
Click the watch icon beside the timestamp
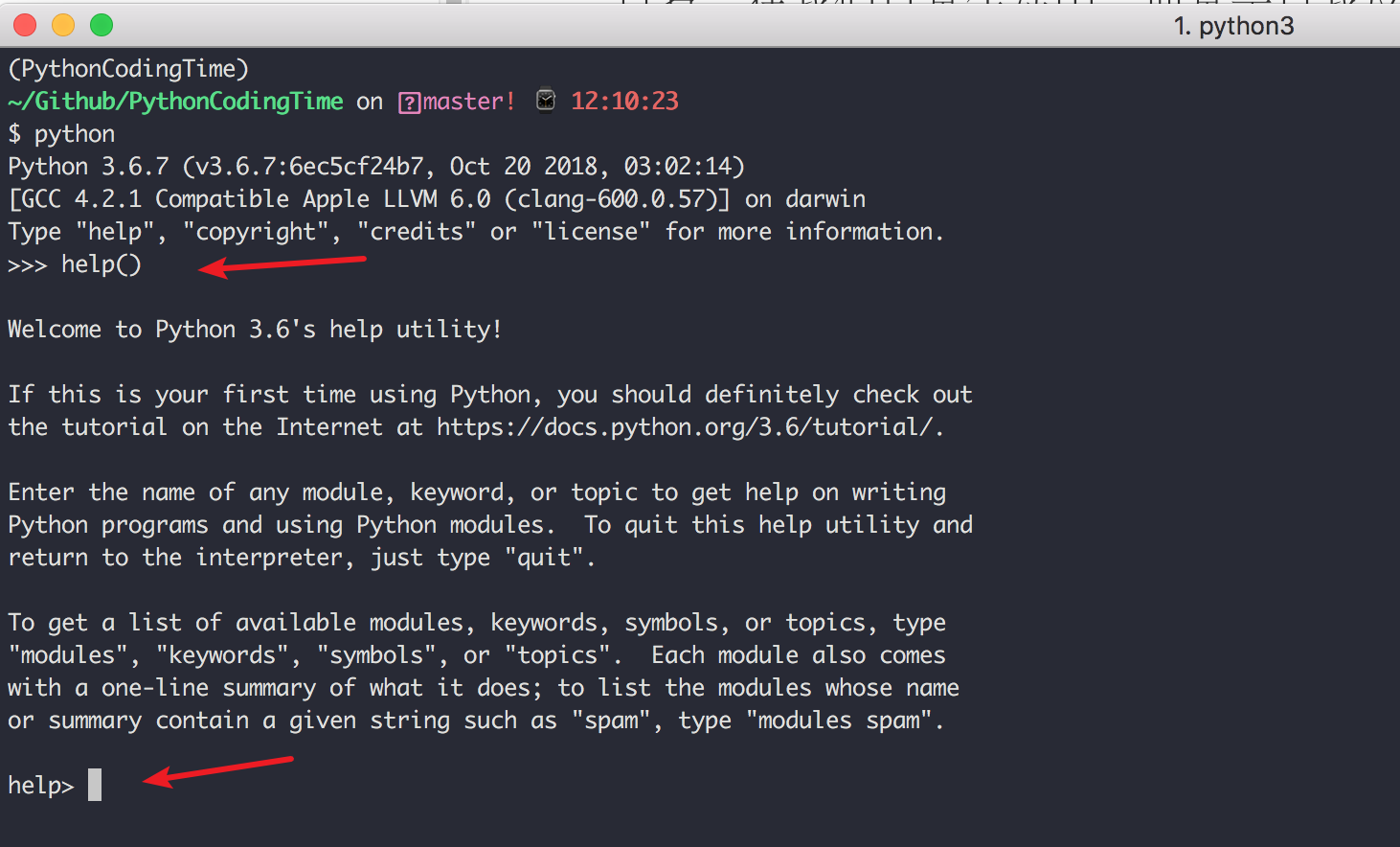tap(546, 100)
